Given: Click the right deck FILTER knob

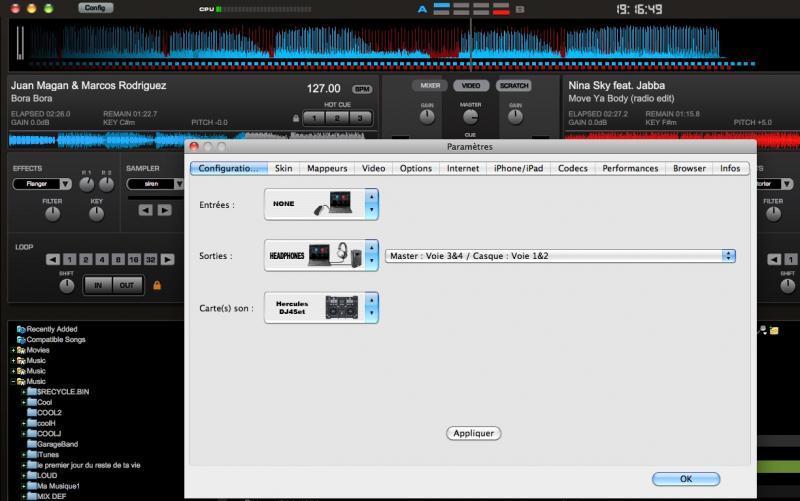Looking at the screenshot, I should coord(773,214).
